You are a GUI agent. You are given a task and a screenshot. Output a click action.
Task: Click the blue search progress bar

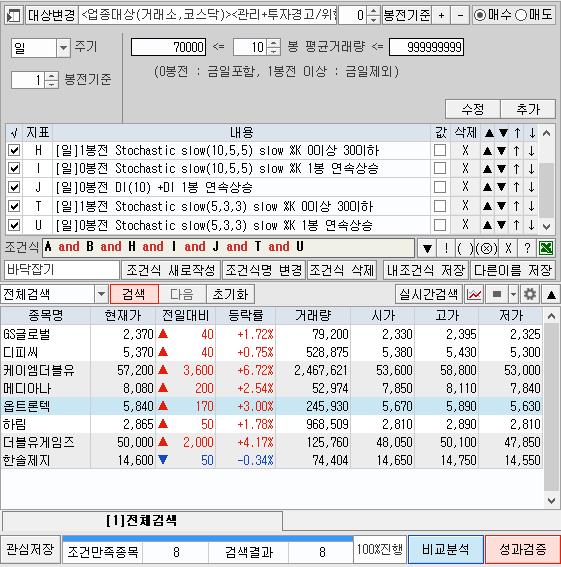pos(207,538)
